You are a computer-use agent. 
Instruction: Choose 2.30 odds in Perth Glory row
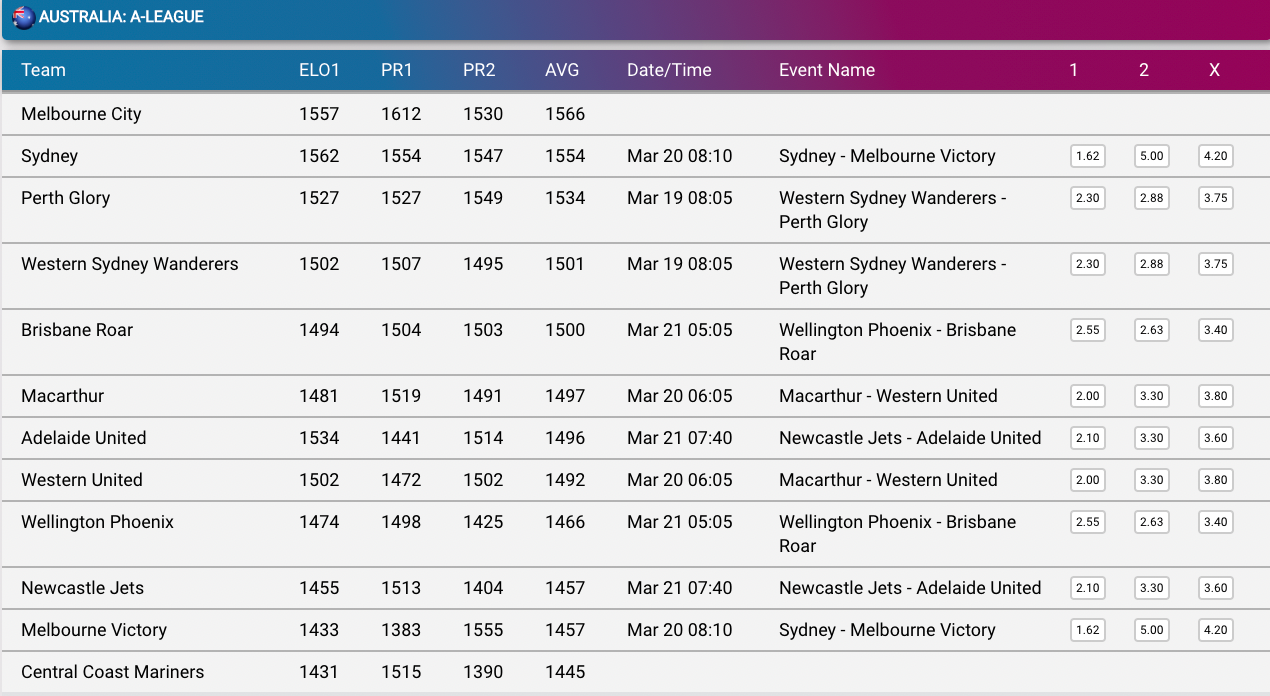1087,198
